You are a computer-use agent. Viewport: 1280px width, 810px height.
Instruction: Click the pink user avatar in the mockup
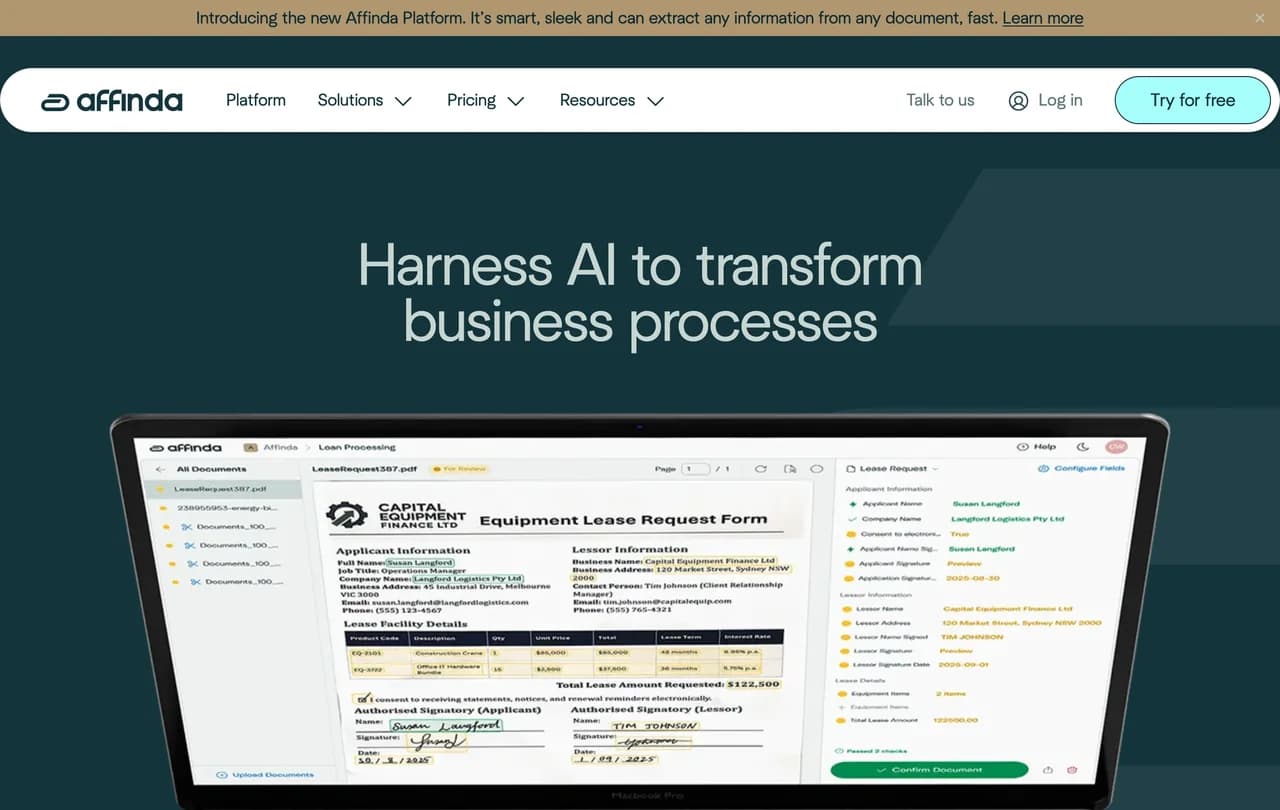pos(1115,447)
